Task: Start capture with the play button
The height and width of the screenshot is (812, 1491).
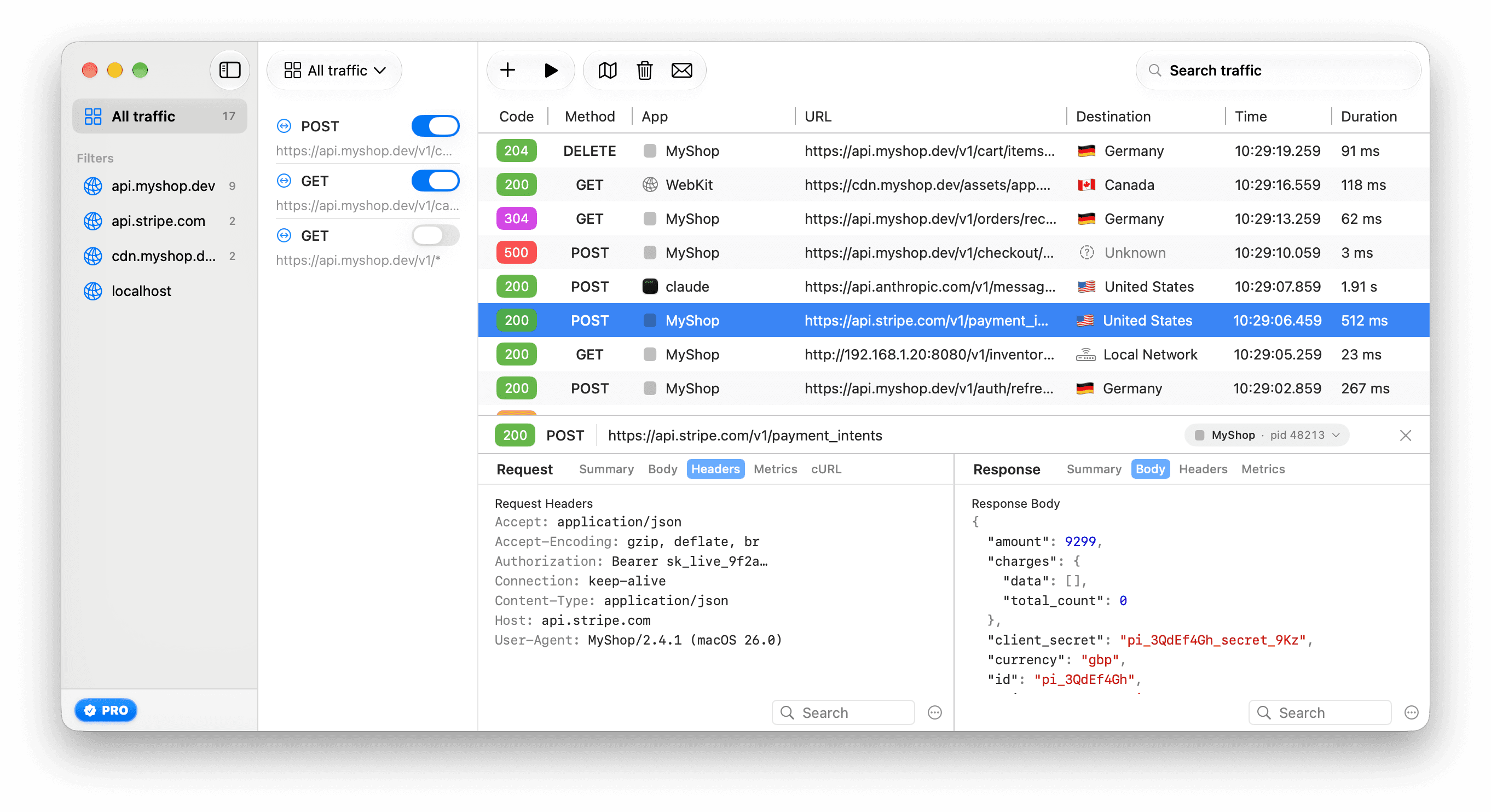Action: point(551,70)
